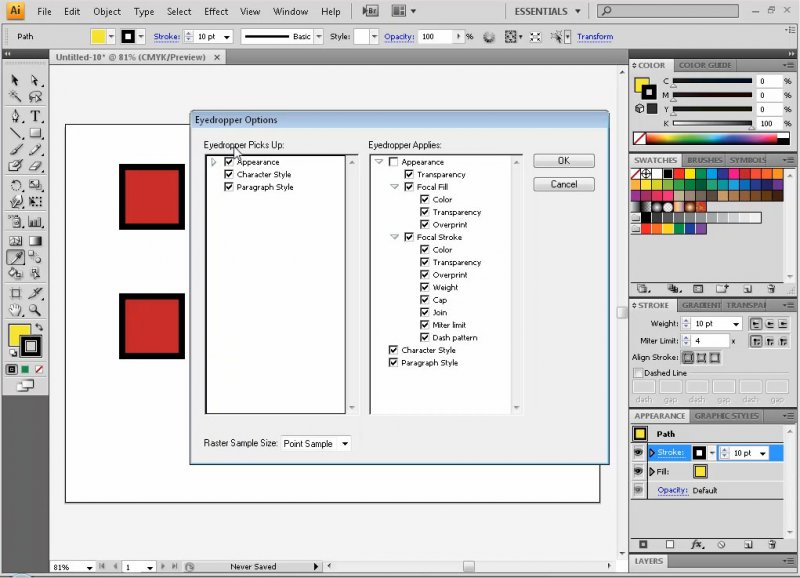Pick a color from the Color panel spectrum bar

coord(712,138)
